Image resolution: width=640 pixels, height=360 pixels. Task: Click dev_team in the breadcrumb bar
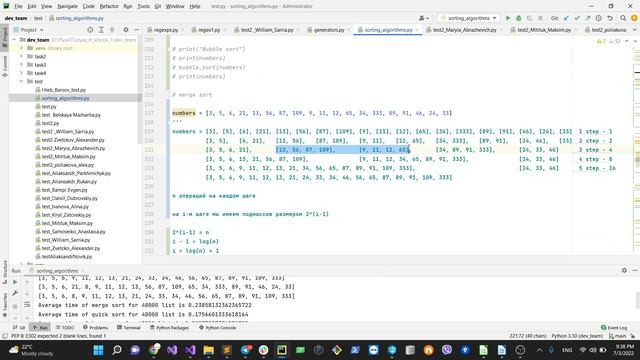coord(16,18)
